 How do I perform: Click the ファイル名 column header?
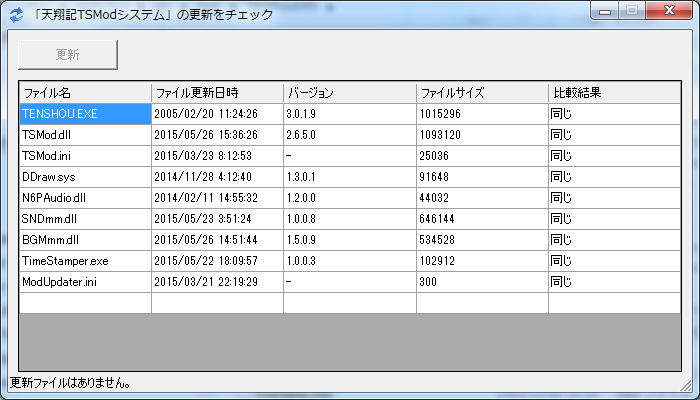85,93
